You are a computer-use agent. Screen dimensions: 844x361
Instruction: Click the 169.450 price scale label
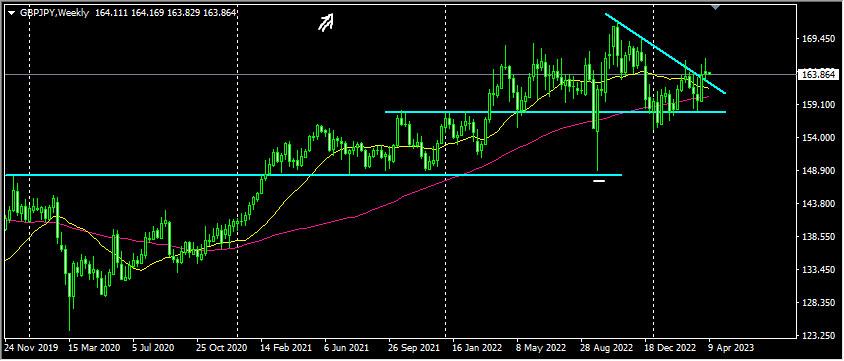click(x=816, y=39)
